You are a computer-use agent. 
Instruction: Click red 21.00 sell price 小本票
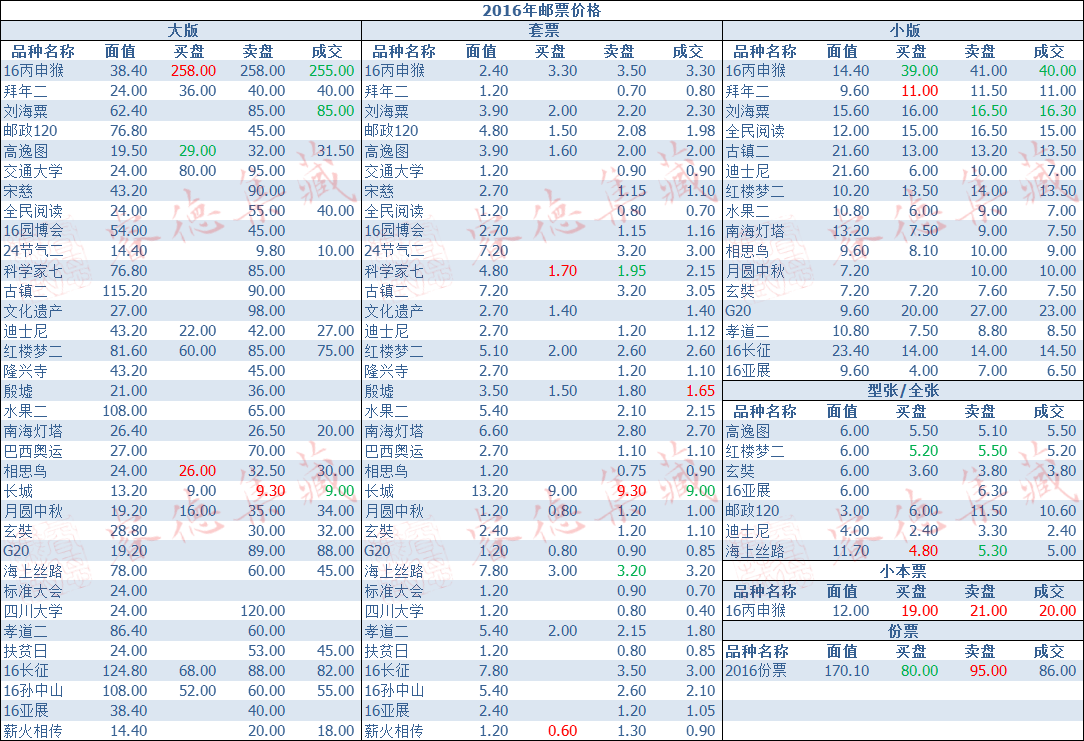(989, 611)
